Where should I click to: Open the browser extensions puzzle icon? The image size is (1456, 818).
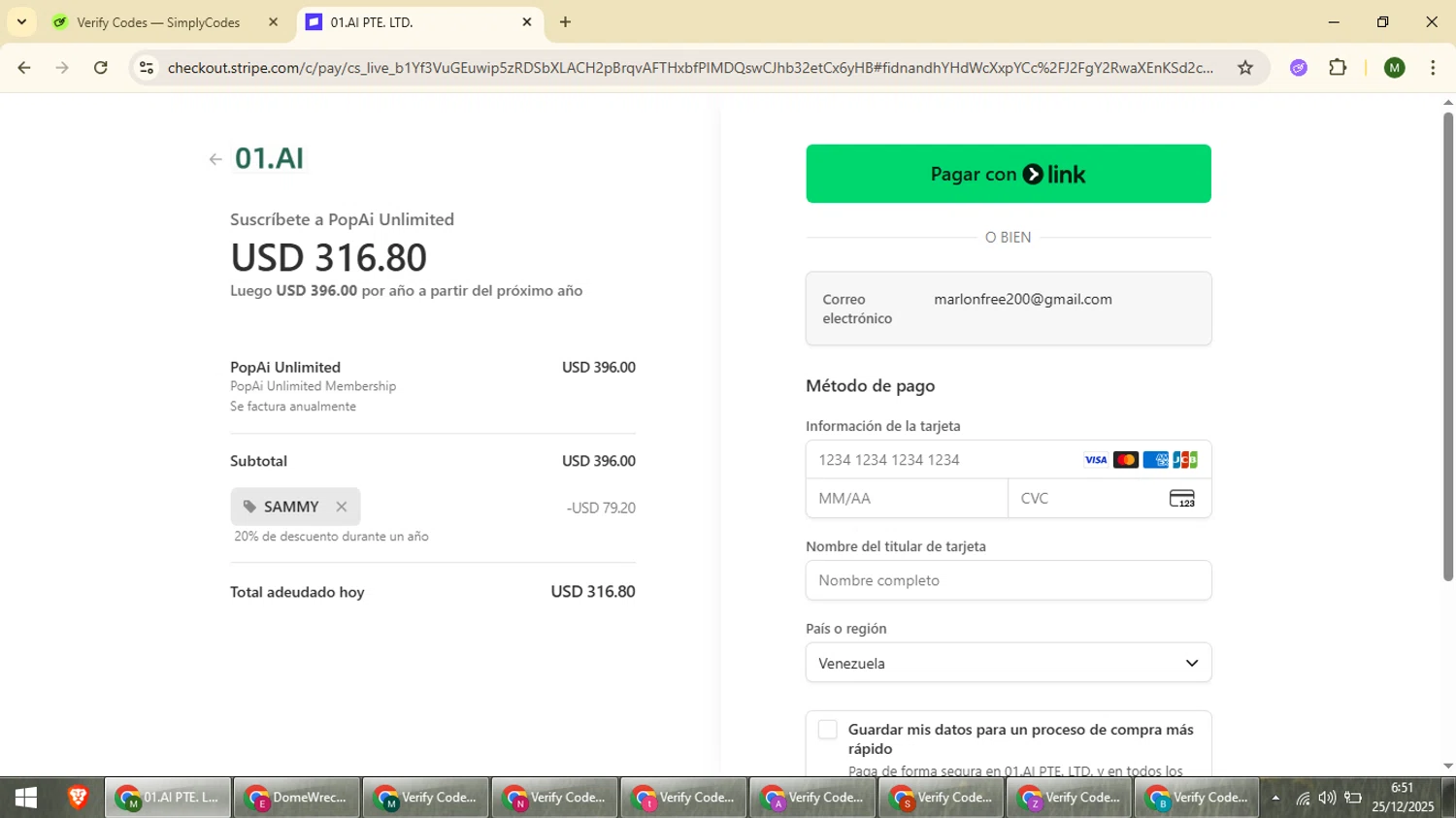(x=1338, y=67)
